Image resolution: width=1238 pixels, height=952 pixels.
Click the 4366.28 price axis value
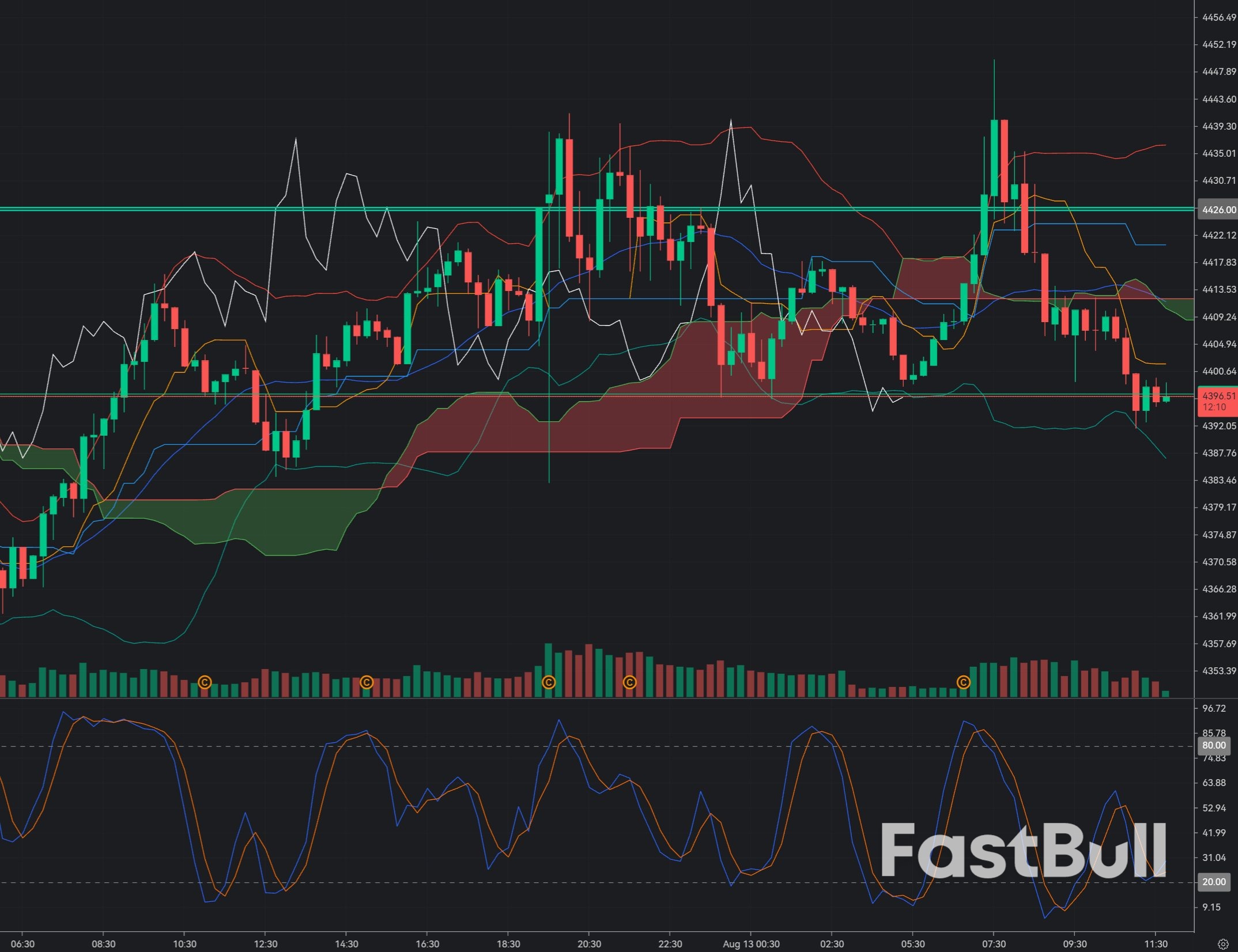coord(1219,589)
